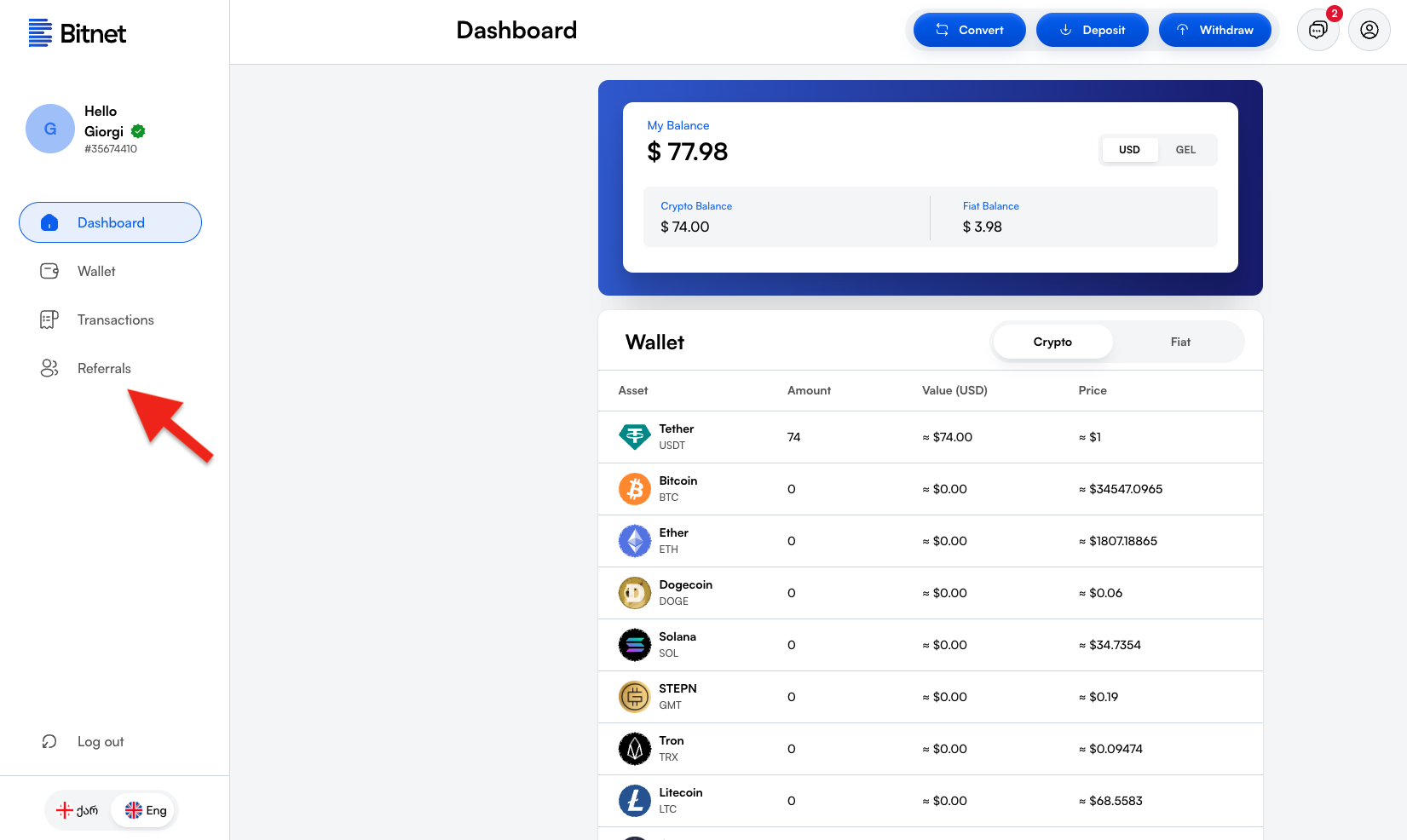Image resolution: width=1407 pixels, height=840 pixels.
Task: Open Dashboard in sidebar menu
Action: 110,222
